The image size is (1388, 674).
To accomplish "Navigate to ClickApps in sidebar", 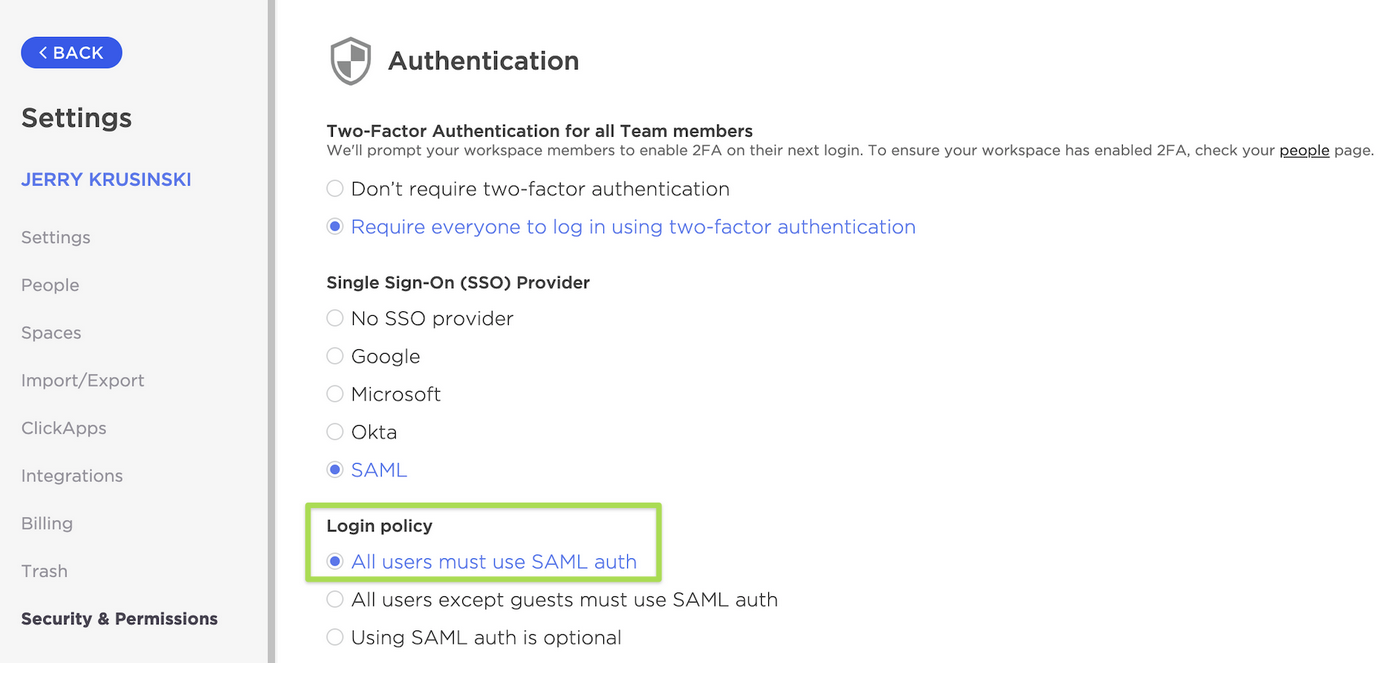I will click(64, 428).
